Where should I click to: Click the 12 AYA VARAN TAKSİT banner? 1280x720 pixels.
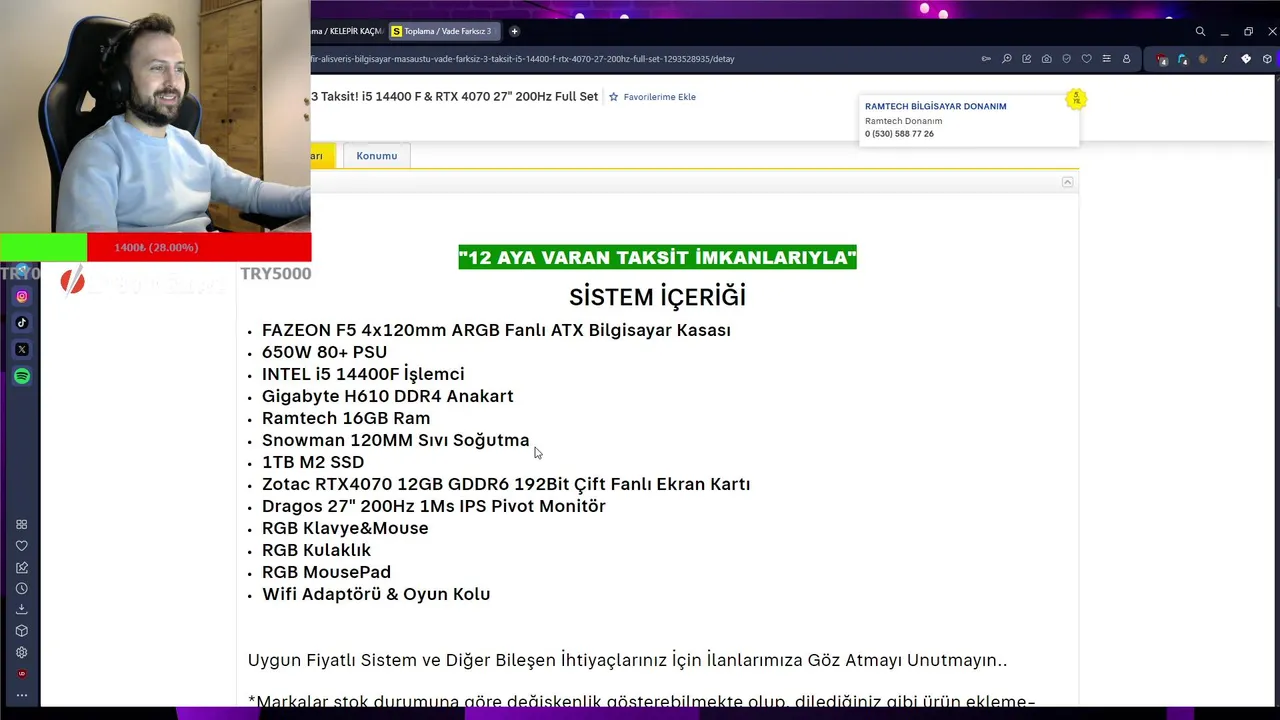[657, 257]
